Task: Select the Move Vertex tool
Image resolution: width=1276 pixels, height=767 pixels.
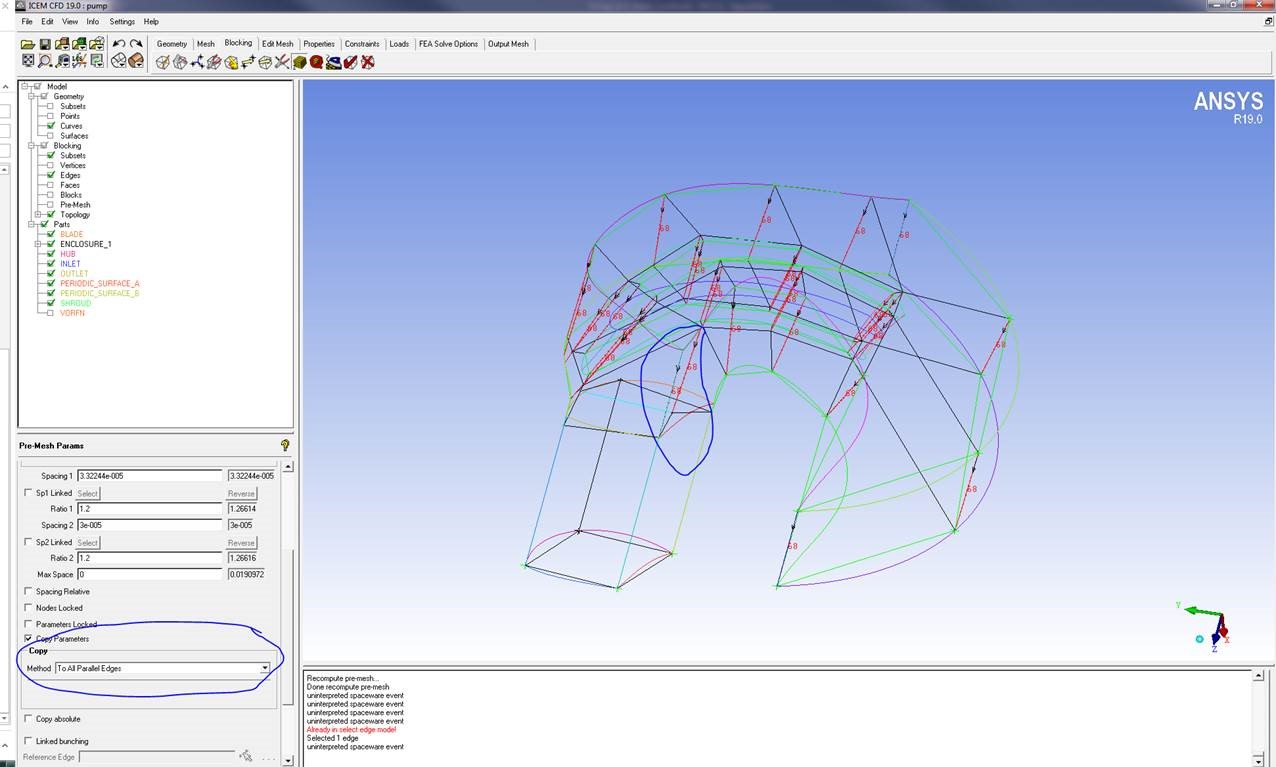Action: coord(248,62)
